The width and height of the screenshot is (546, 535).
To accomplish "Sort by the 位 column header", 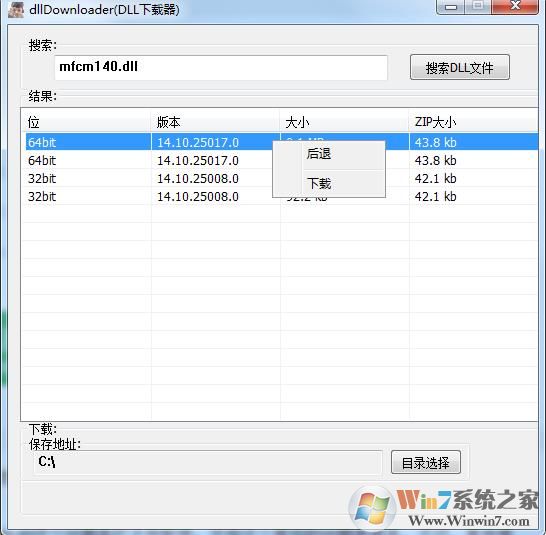I will coord(86,122).
